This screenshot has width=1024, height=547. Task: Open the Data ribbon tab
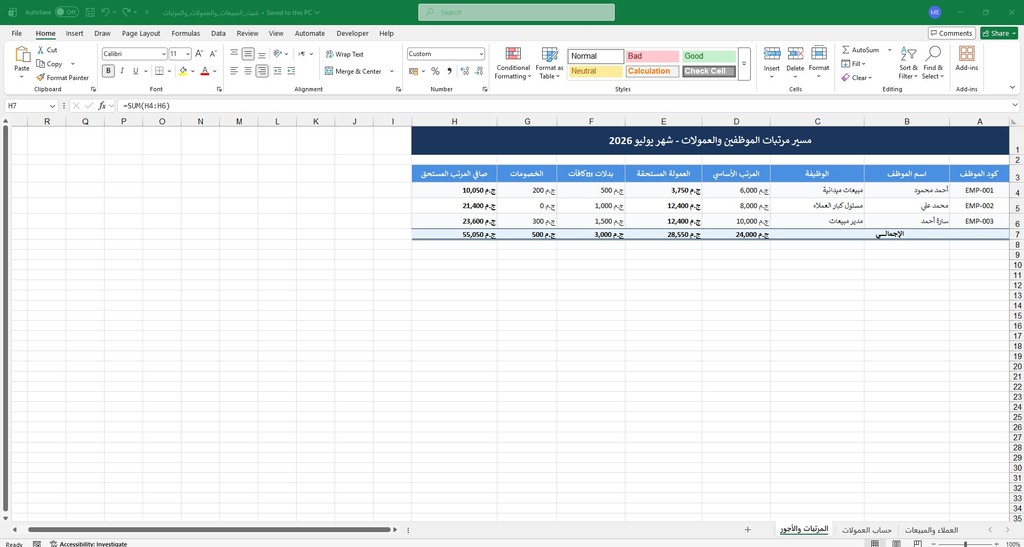point(218,33)
